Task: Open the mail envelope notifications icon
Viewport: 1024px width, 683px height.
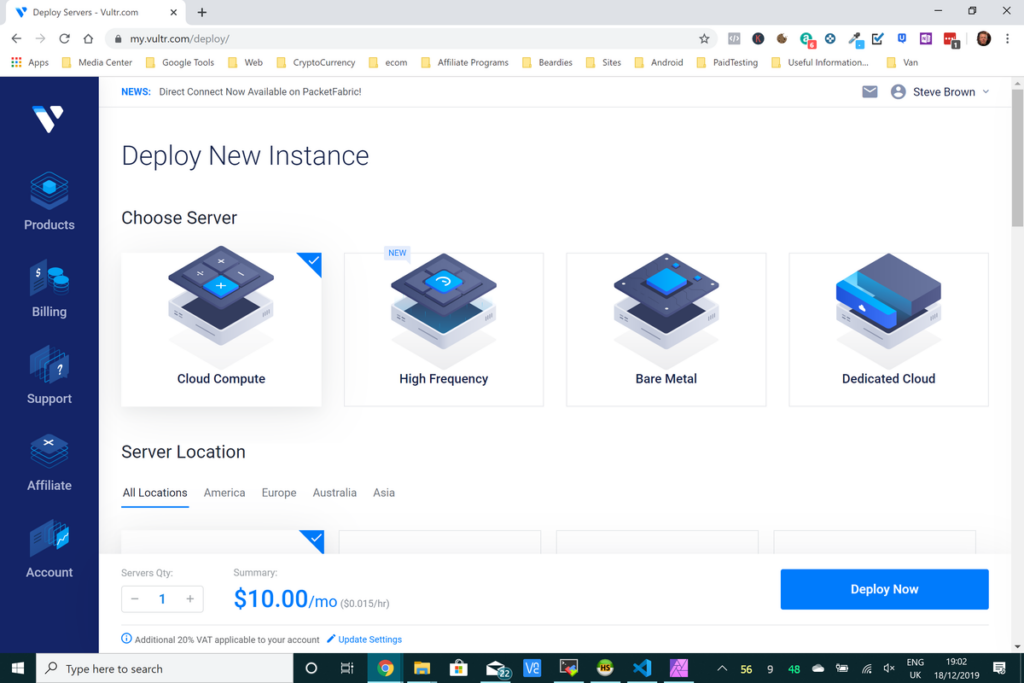Action: point(869,92)
